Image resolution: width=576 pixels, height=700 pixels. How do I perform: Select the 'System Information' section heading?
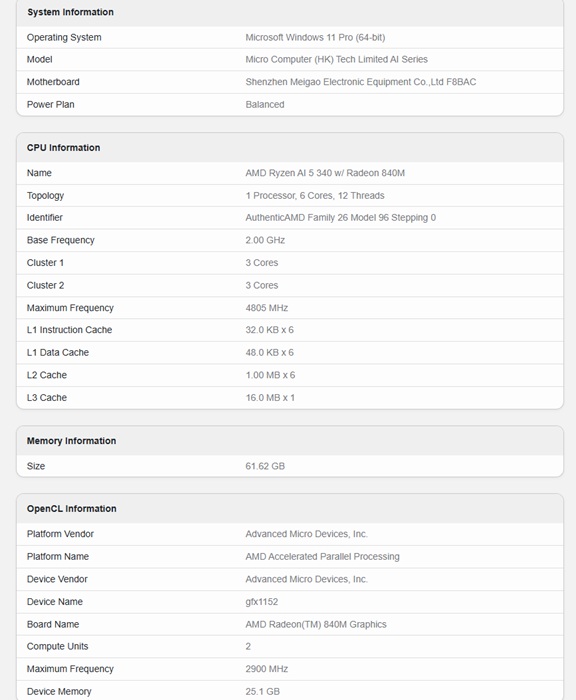click(70, 12)
